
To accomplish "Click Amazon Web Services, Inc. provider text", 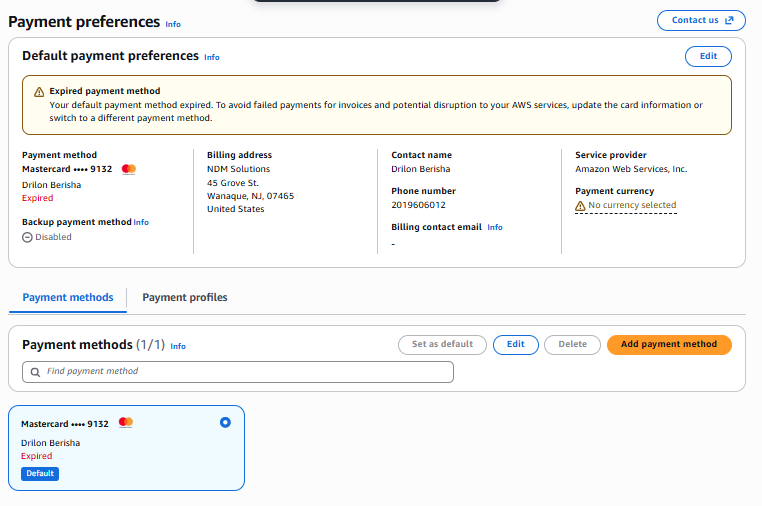I will coord(631,169).
